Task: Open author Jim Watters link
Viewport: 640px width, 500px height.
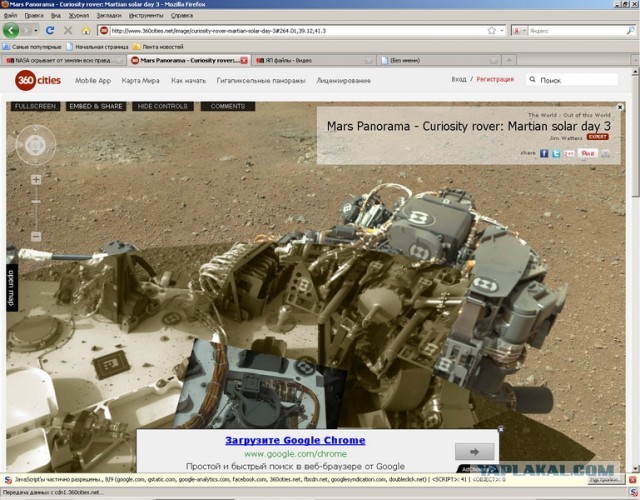Action: (x=565, y=138)
